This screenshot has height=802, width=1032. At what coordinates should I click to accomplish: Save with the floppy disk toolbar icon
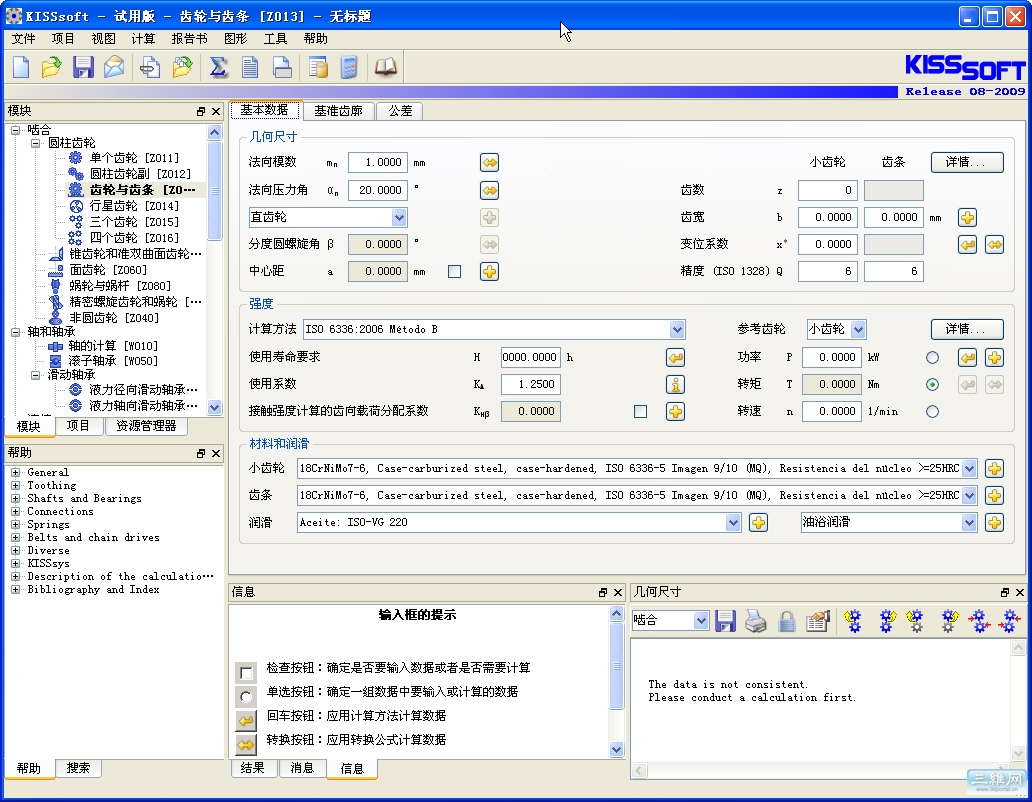click(x=83, y=67)
